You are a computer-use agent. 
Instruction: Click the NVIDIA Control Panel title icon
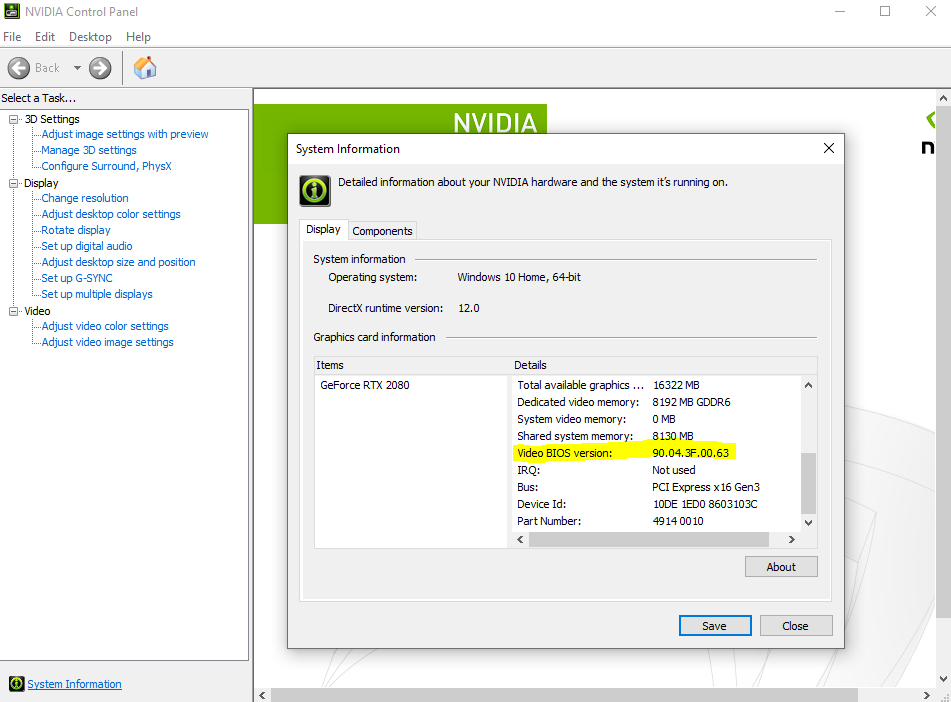(12, 11)
